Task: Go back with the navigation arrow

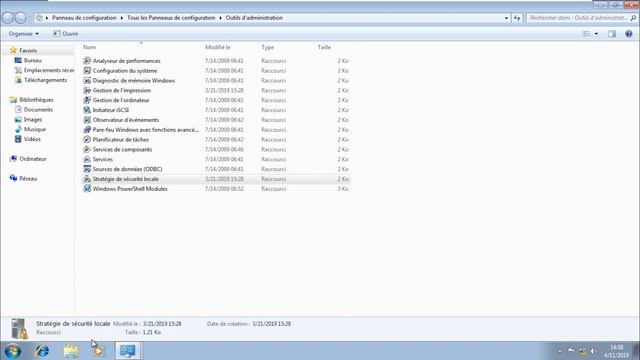Action: (x=7, y=18)
